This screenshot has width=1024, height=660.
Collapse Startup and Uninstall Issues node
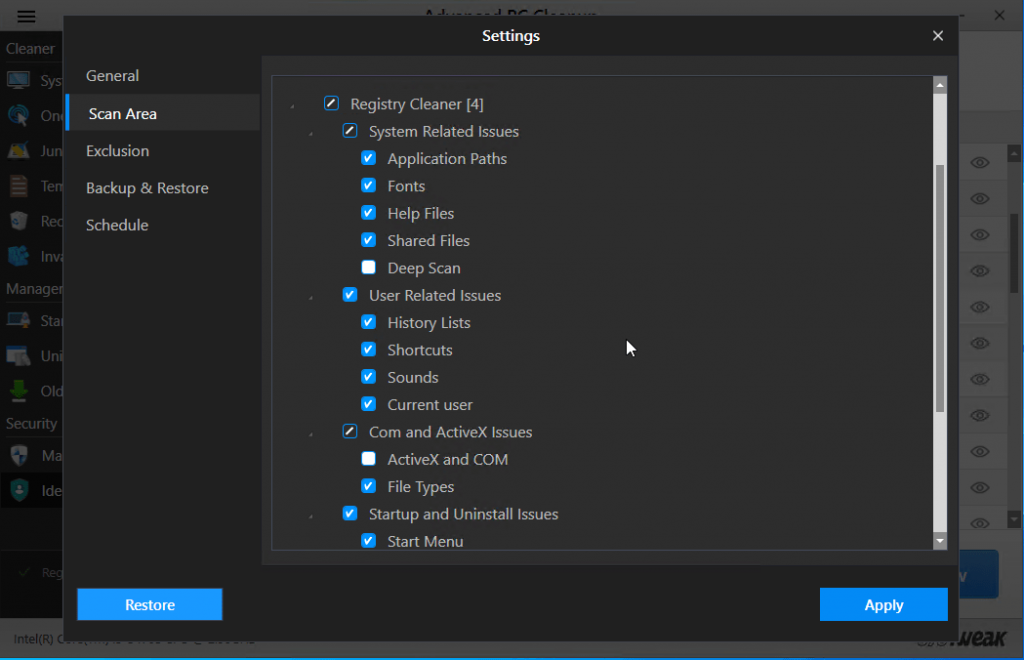[x=311, y=516]
